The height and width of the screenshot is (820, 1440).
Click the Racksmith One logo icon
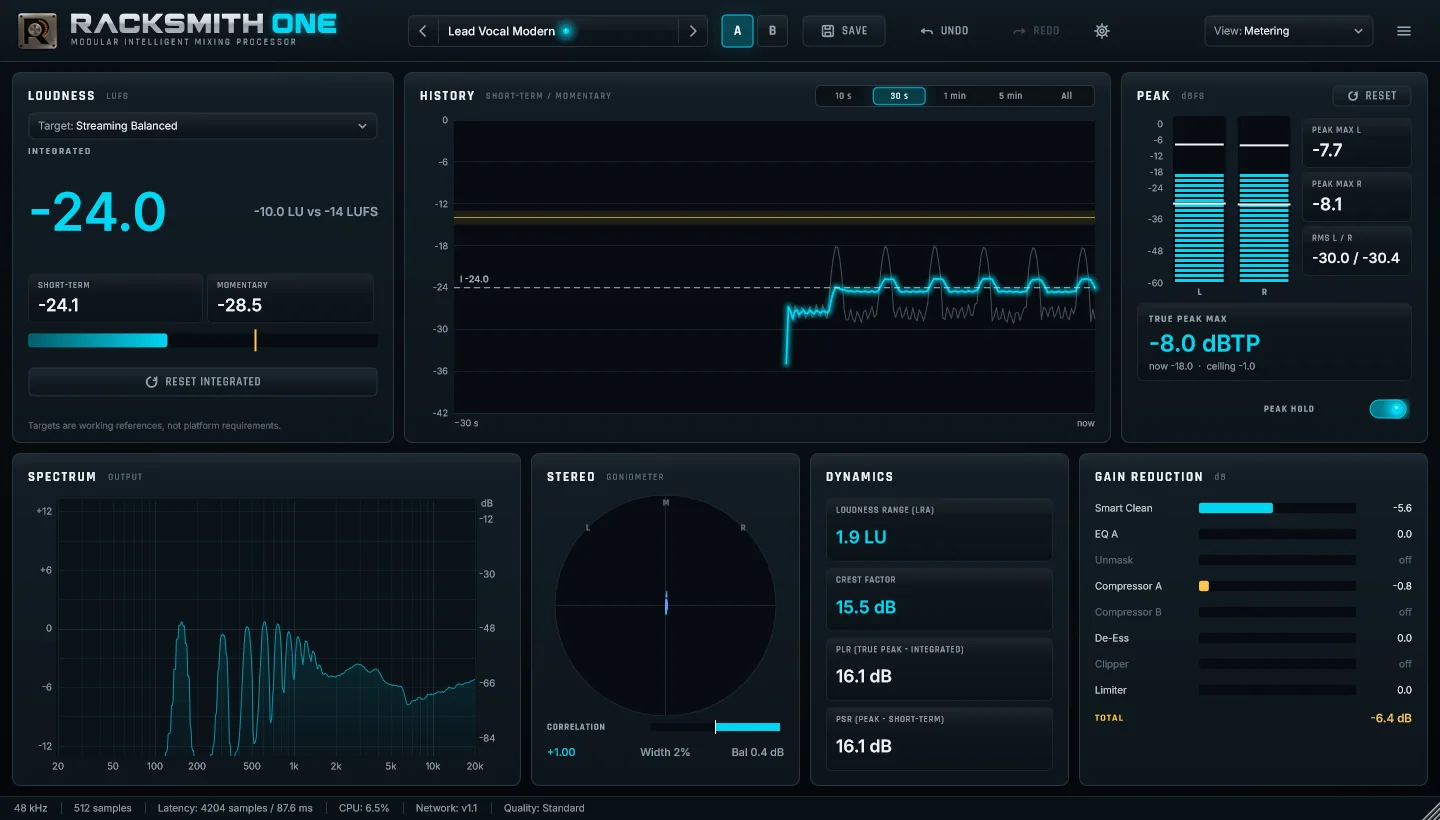pyautogui.click(x=37, y=31)
